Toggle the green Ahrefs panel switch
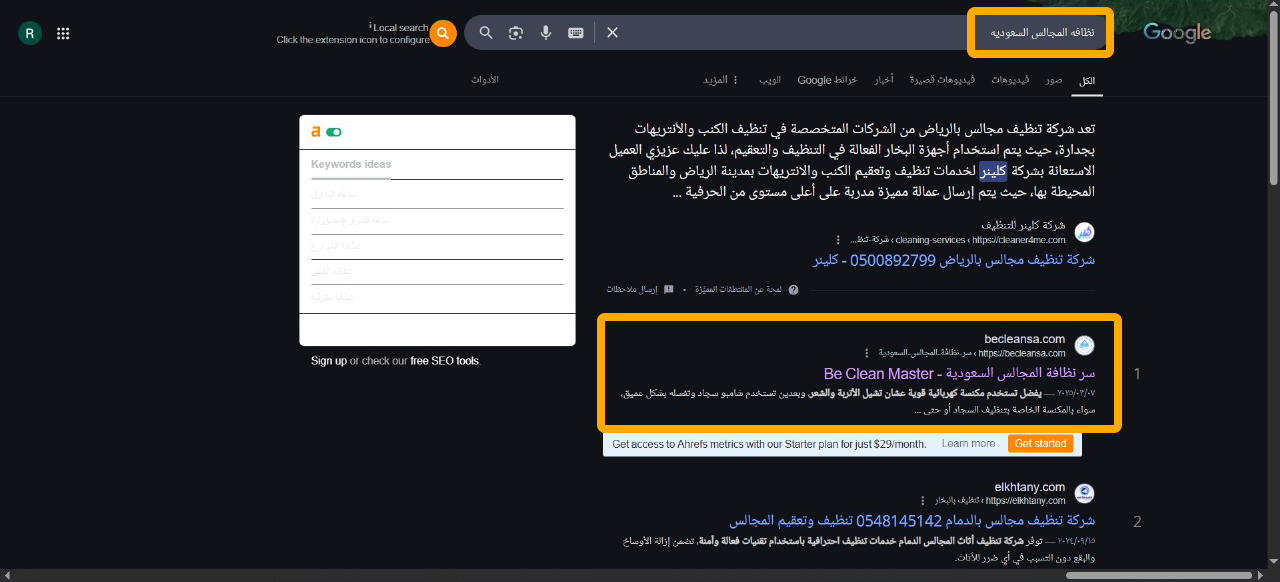Viewport: 1280px width, 582px height. pyautogui.click(x=334, y=131)
